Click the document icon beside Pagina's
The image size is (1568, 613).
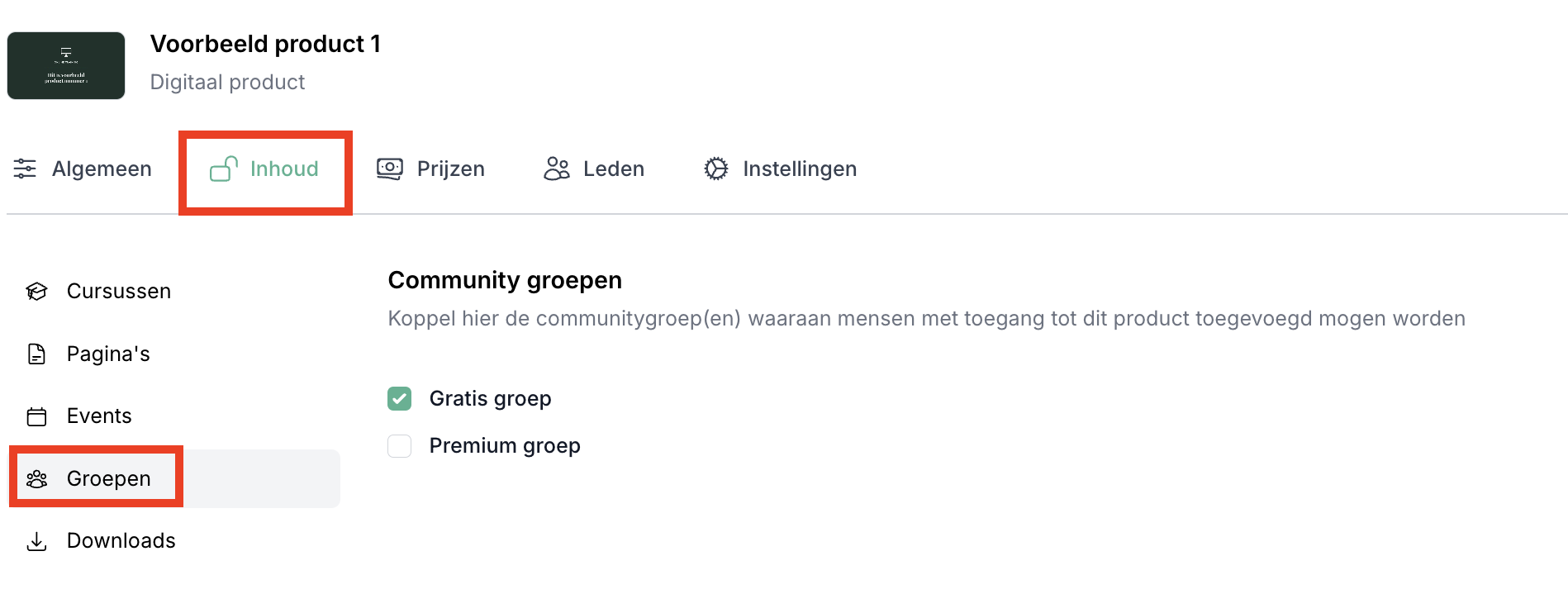36,354
